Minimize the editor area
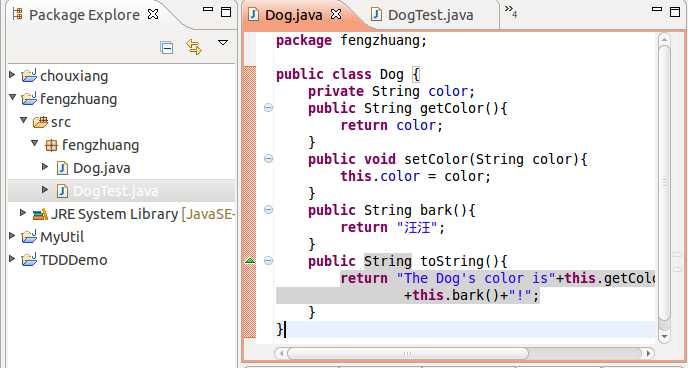 pos(657,9)
